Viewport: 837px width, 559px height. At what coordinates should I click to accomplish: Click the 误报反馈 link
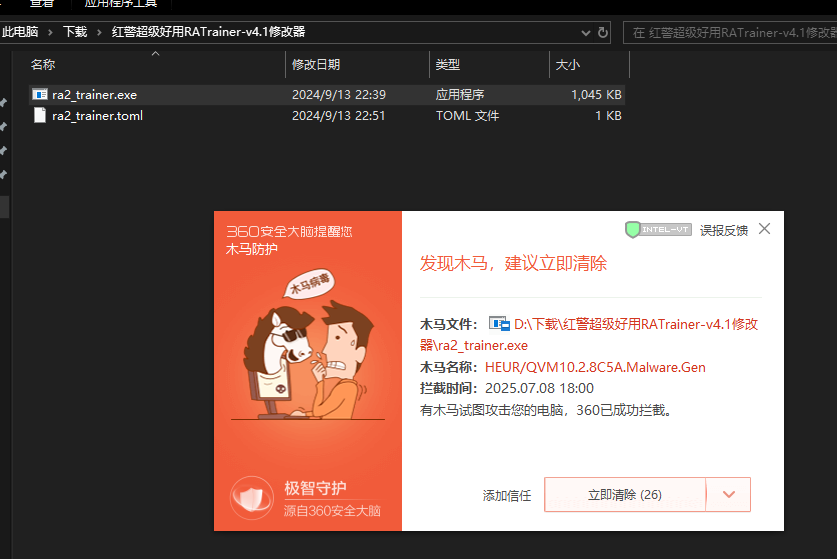[723, 230]
